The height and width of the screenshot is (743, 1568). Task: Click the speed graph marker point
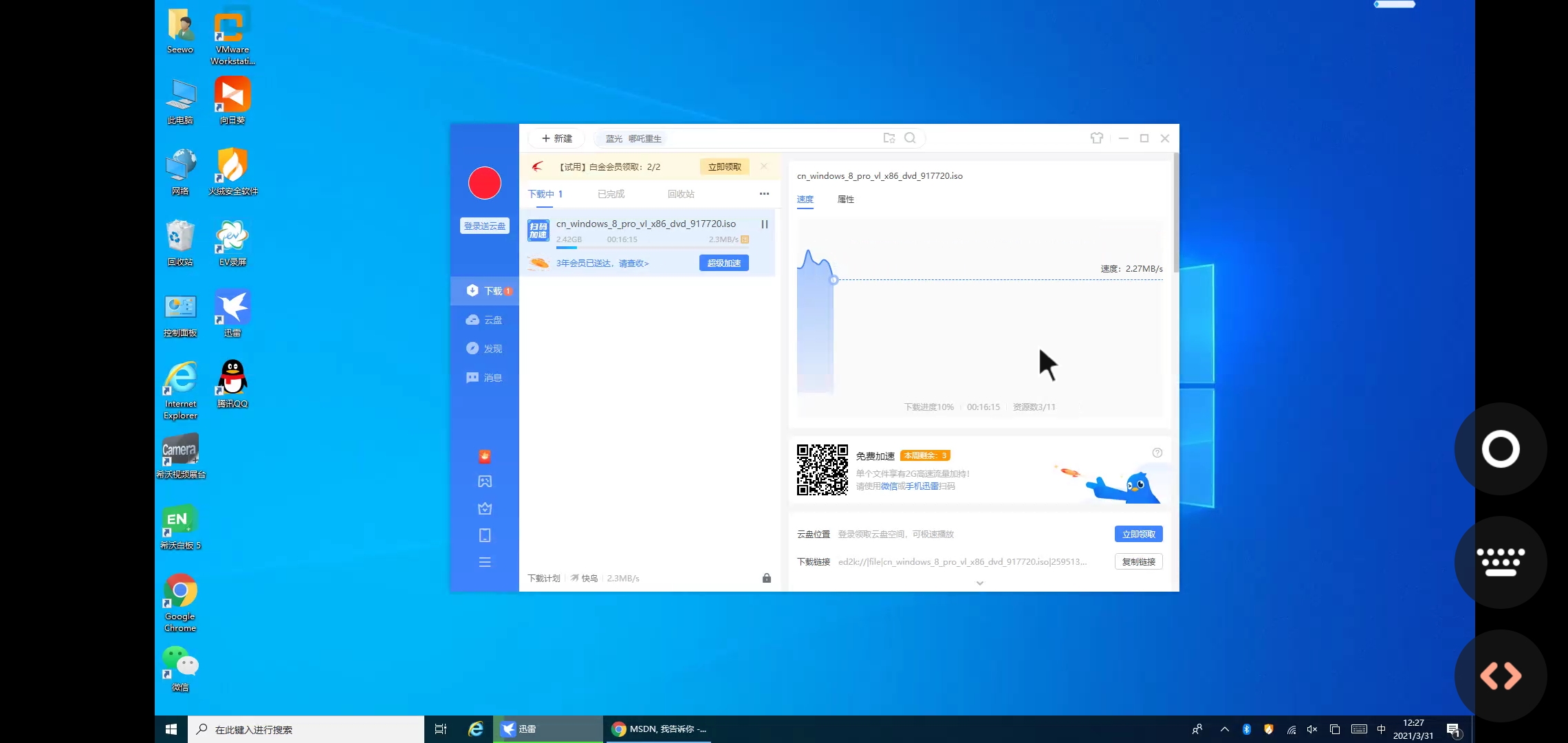(x=834, y=280)
